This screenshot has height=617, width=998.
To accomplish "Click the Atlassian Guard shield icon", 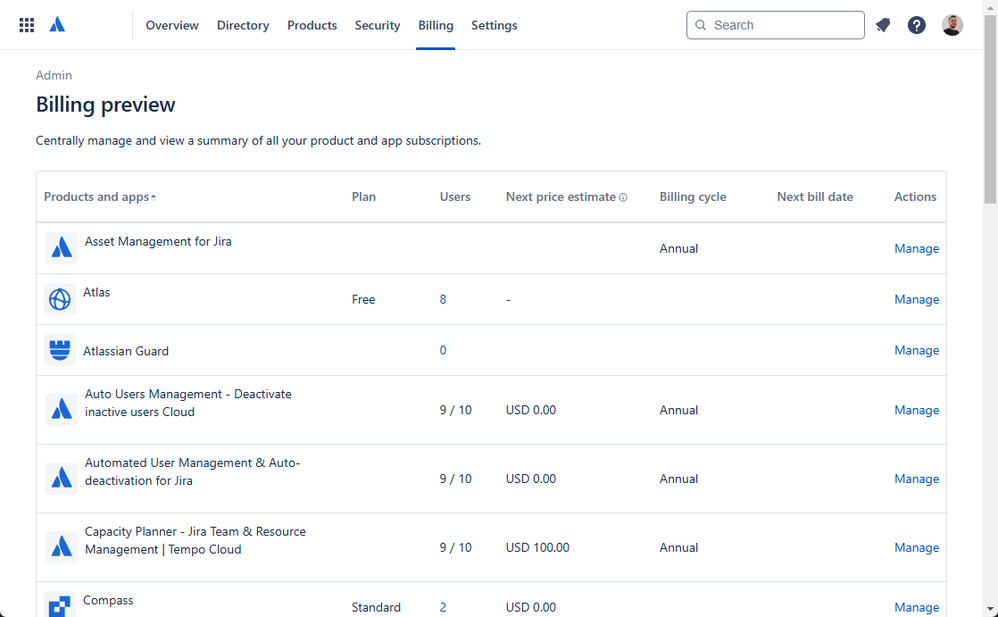I will coord(60,350).
